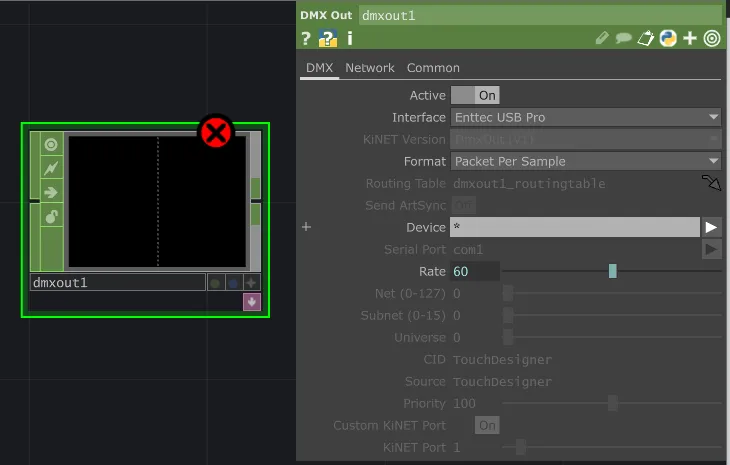Click the star icon beside dmxout1 name
The image size is (730, 465).
[x=251, y=283]
